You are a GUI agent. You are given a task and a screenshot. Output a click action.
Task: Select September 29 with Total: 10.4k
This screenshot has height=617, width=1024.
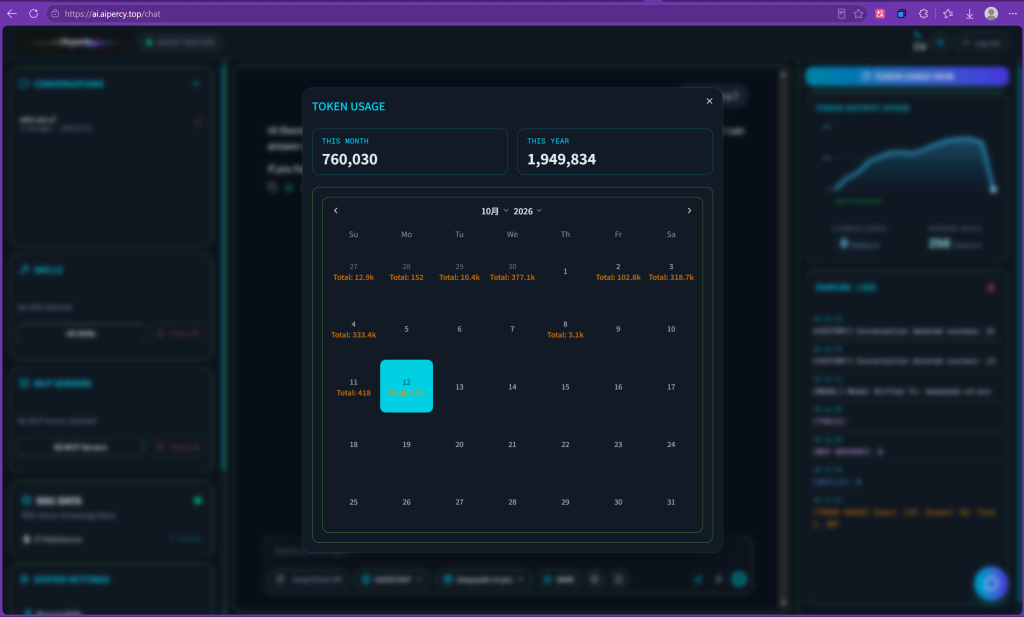[x=459, y=272]
